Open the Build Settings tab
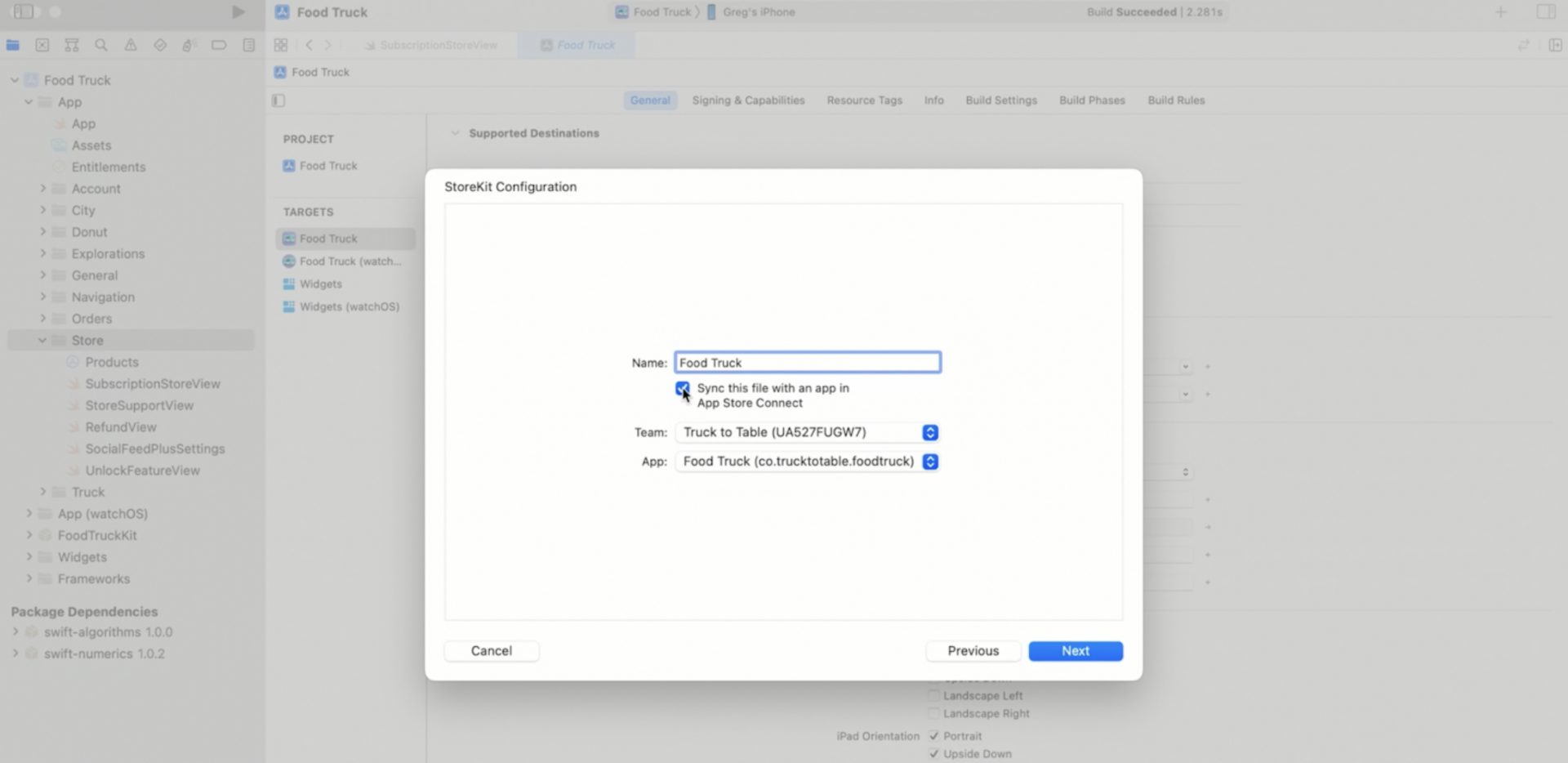The image size is (1568, 763). pos(1001,100)
